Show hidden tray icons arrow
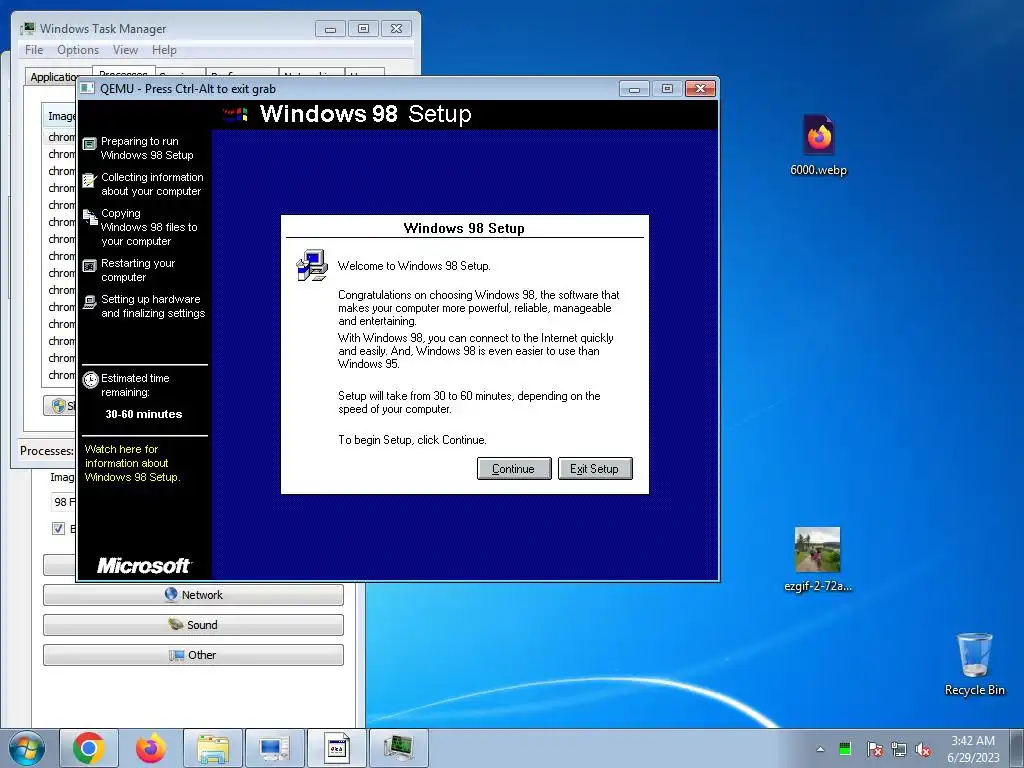Image resolution: width=1024 pixels, height=768 pixels. [x=820, y=749]
